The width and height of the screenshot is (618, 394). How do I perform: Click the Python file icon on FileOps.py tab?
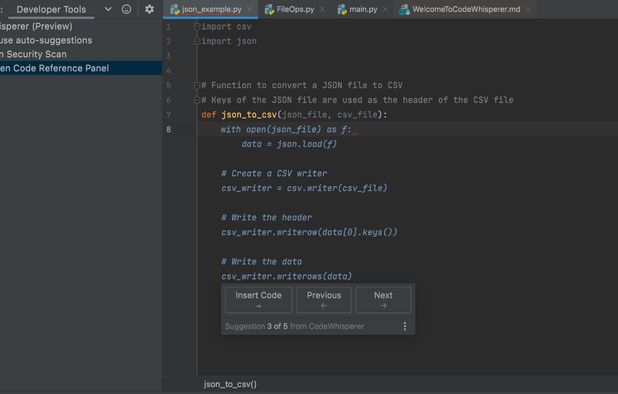tap(269, 9)
